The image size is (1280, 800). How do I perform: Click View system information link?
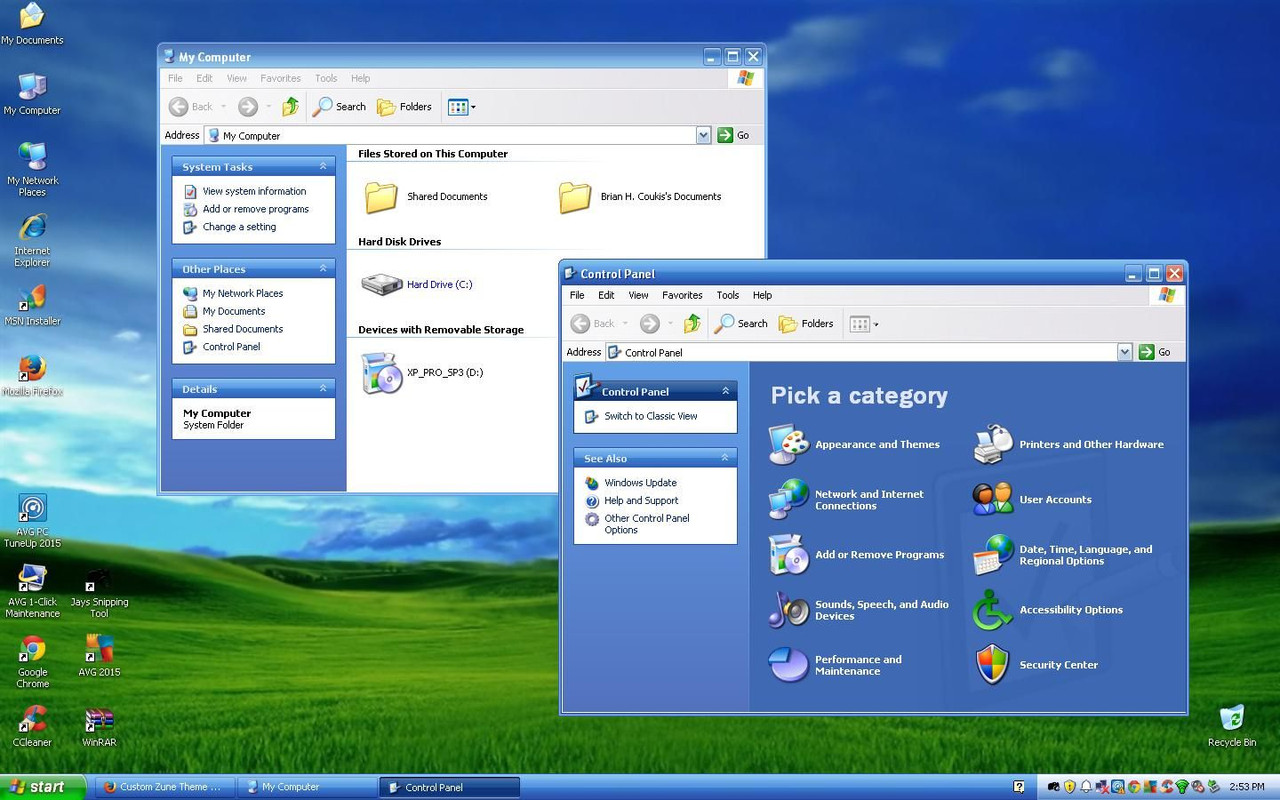[x=254, y=191]
